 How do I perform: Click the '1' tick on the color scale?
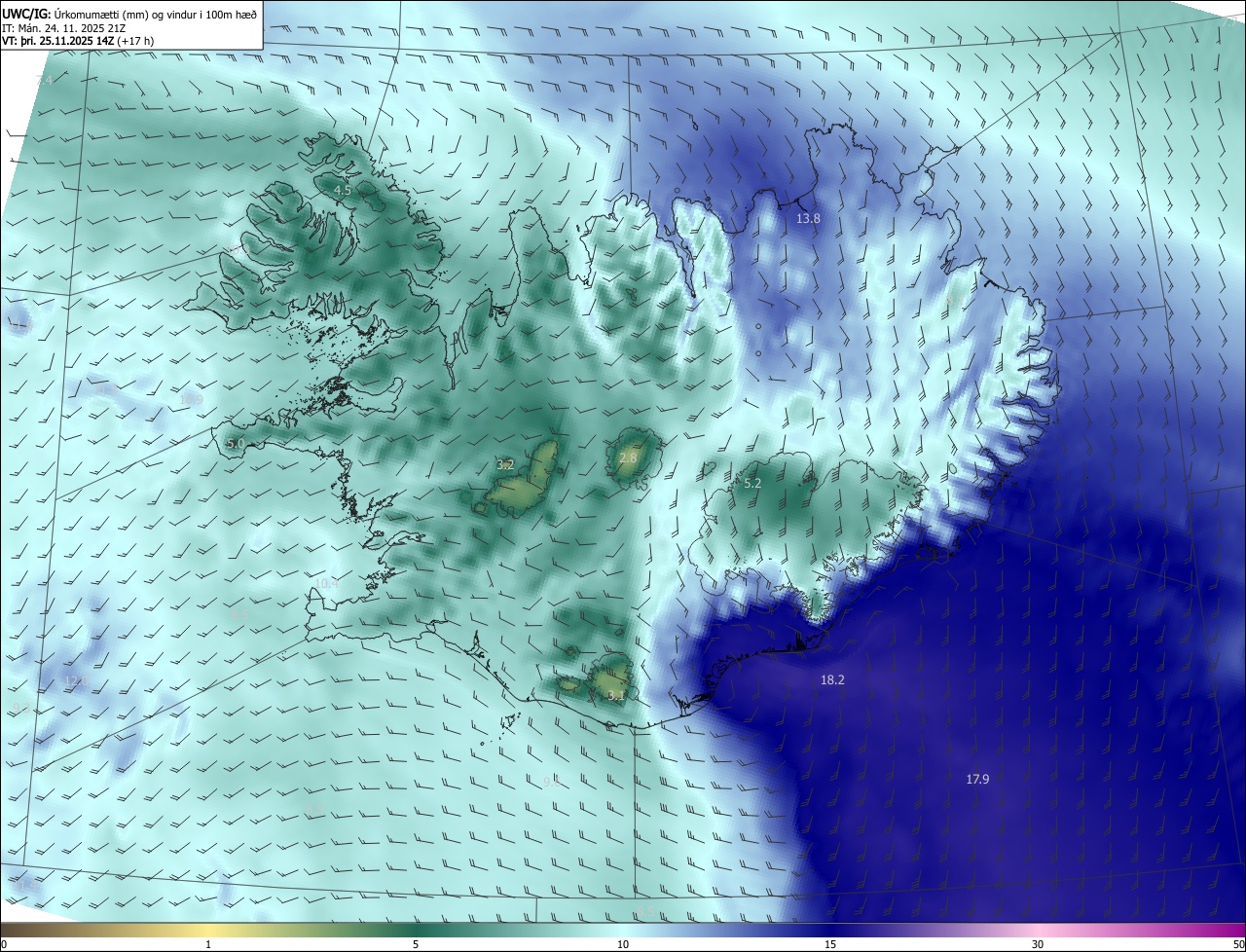click(x=208, y=944)
